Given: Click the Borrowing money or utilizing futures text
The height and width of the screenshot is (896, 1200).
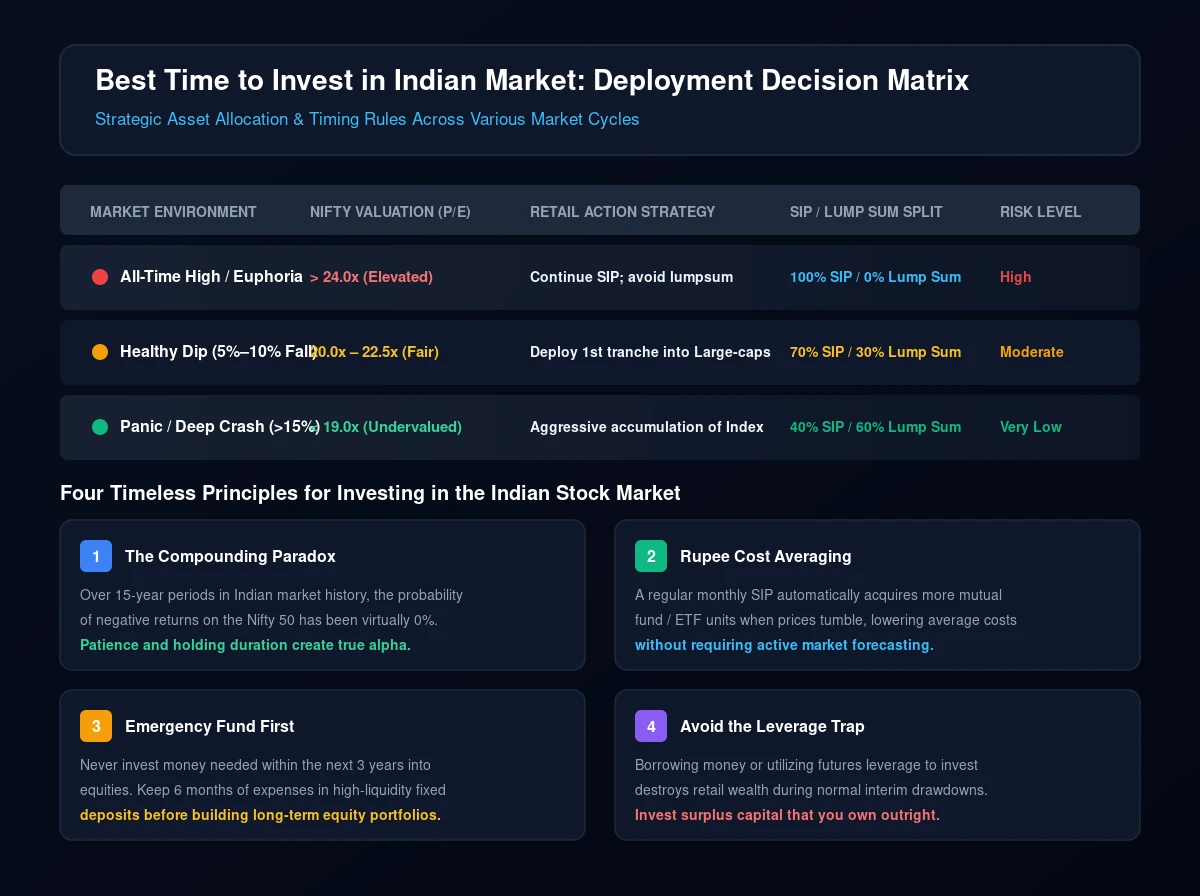Looking at the screenshot, I should point(811,778).
